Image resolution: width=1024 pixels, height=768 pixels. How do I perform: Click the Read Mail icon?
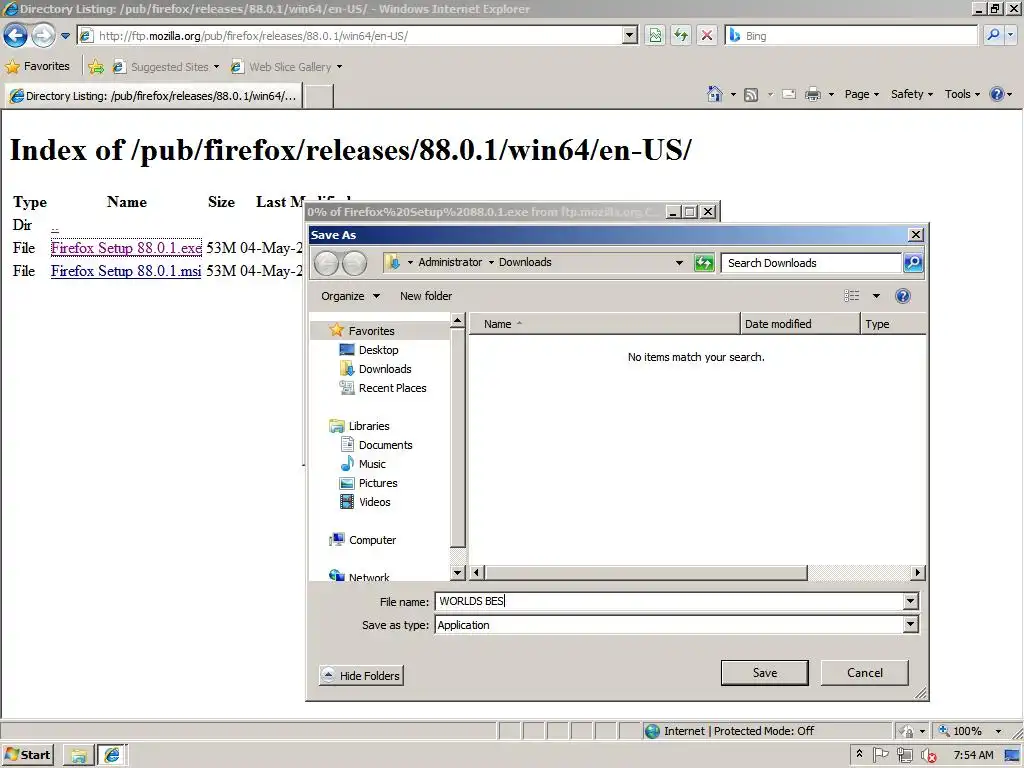(x=789, y=95)
